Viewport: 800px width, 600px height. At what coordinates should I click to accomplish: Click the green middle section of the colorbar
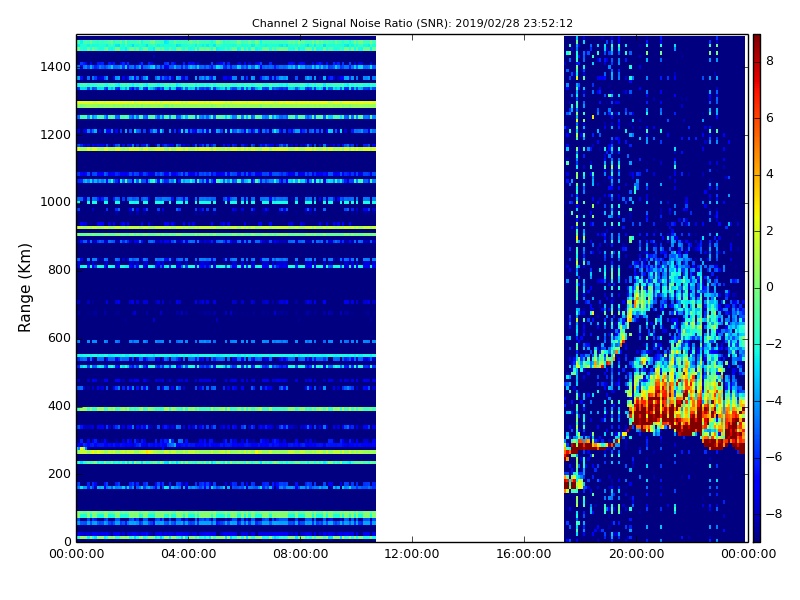757,288
